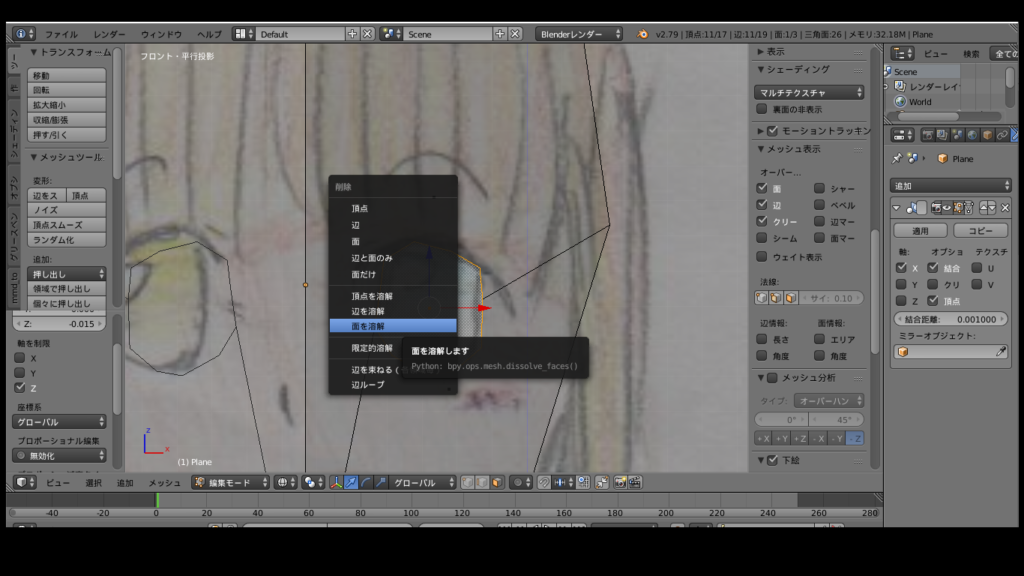Open the 編集モード mode dropdown

click(x=232, y=482)
